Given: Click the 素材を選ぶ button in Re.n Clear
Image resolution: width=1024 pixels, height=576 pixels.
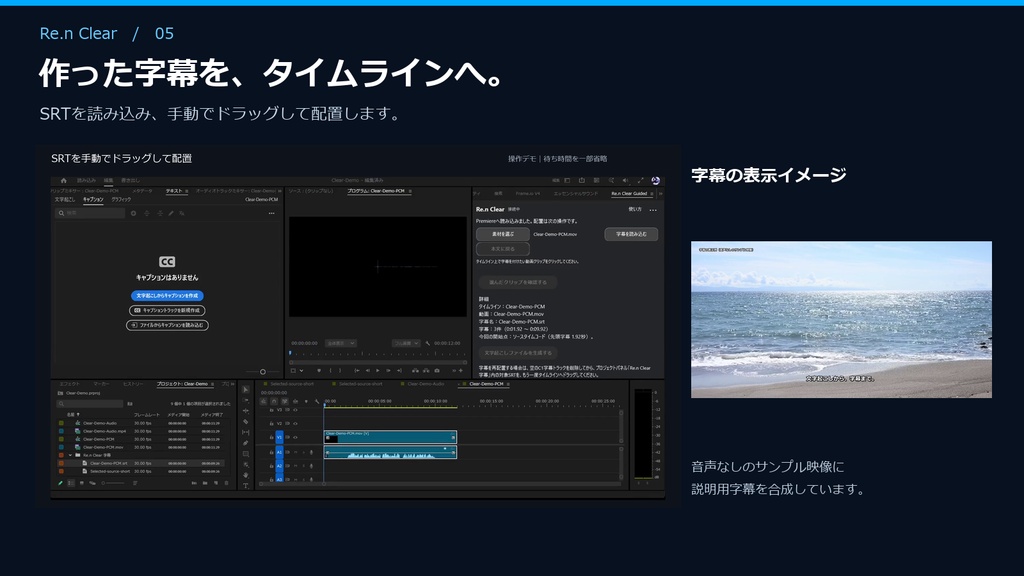Looking at the screenshot, I should (503, 234).
